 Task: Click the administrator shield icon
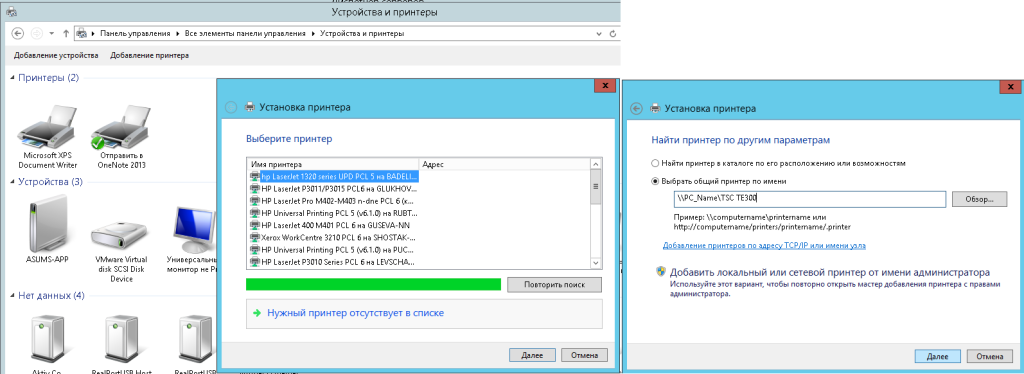(x=660, y=272)
